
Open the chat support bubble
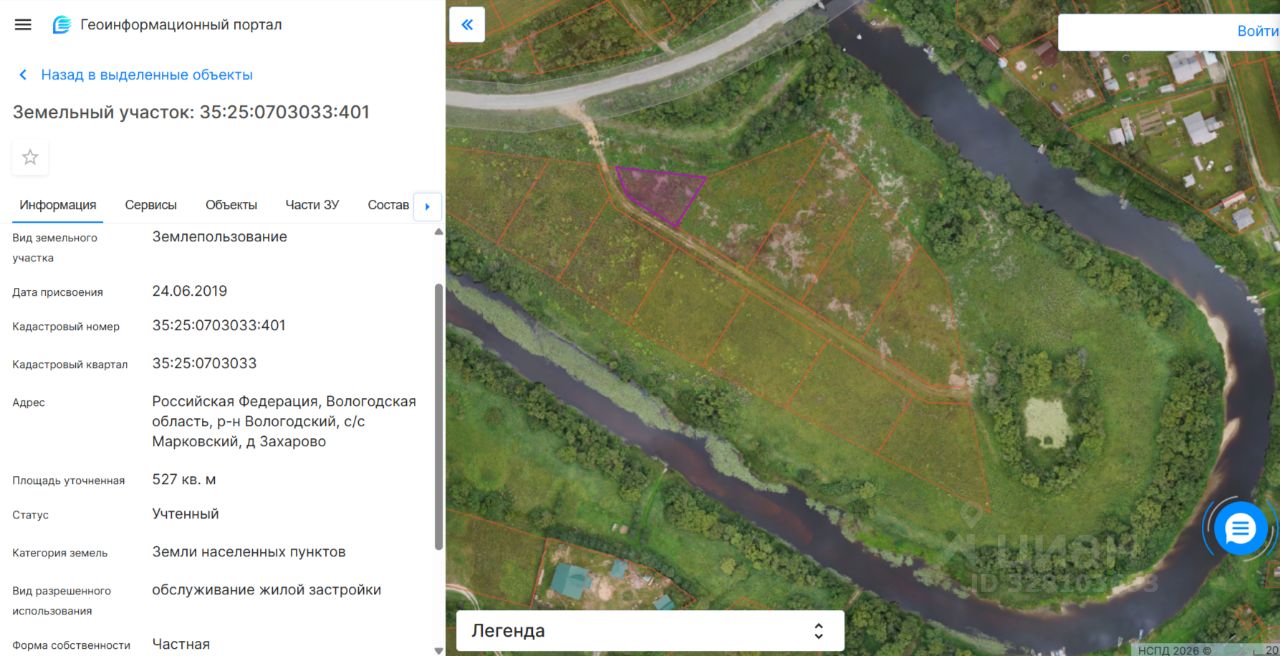click(1240, 528)
